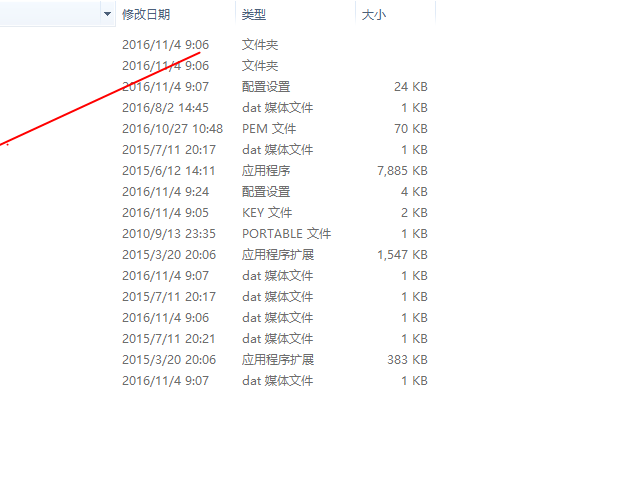Click the 2 KB size cell
This screenshot has width=626, height=483.
(414, 212)
